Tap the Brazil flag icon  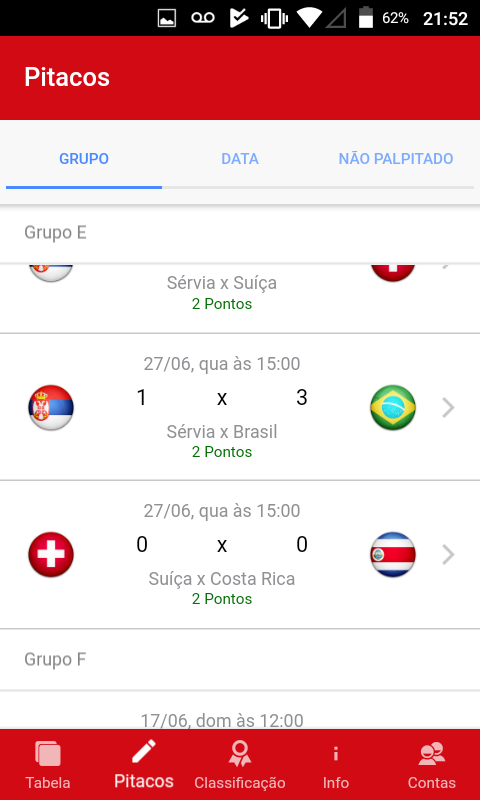[x=393, y=408]
